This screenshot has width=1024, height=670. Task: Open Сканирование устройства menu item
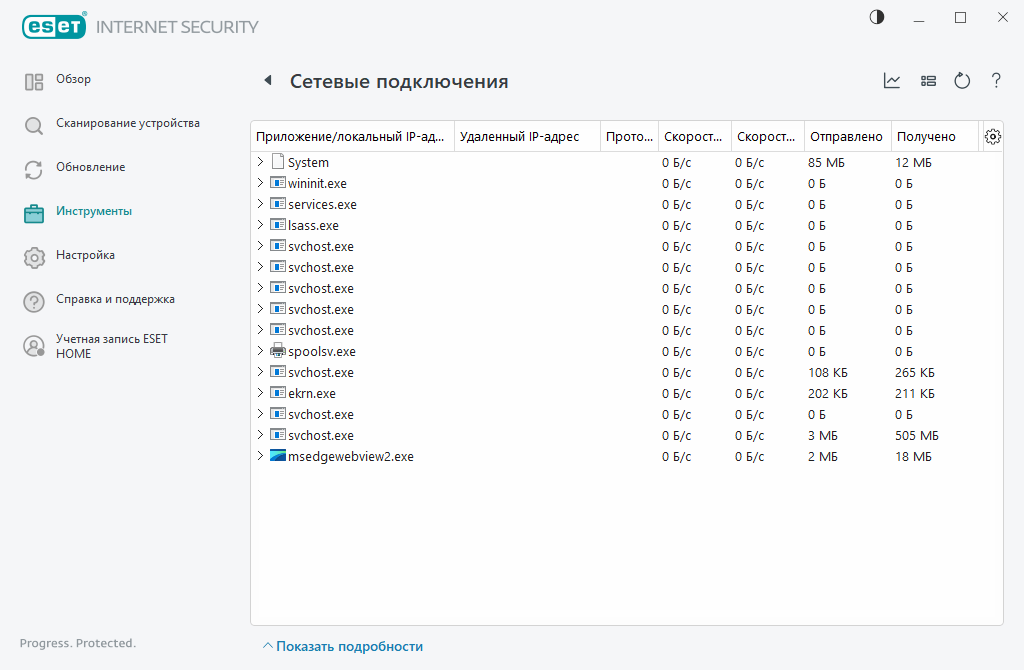pos(128,123)
